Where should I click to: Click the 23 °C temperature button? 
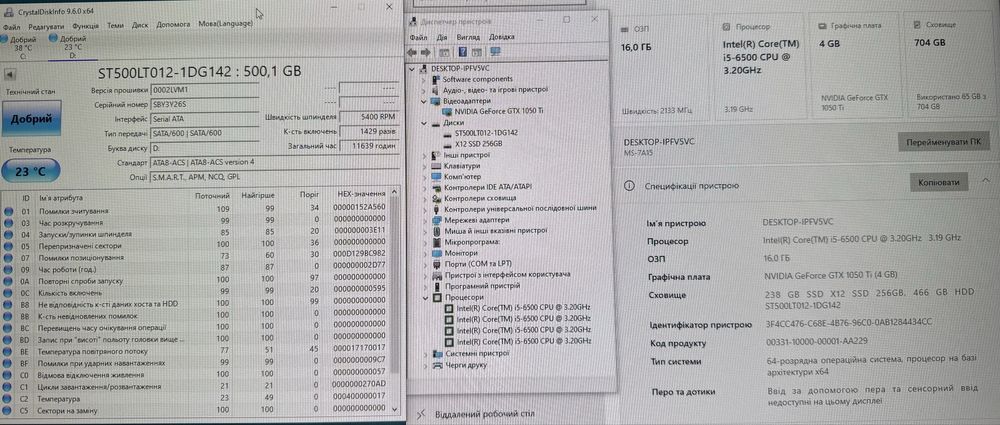click(31, 171)
